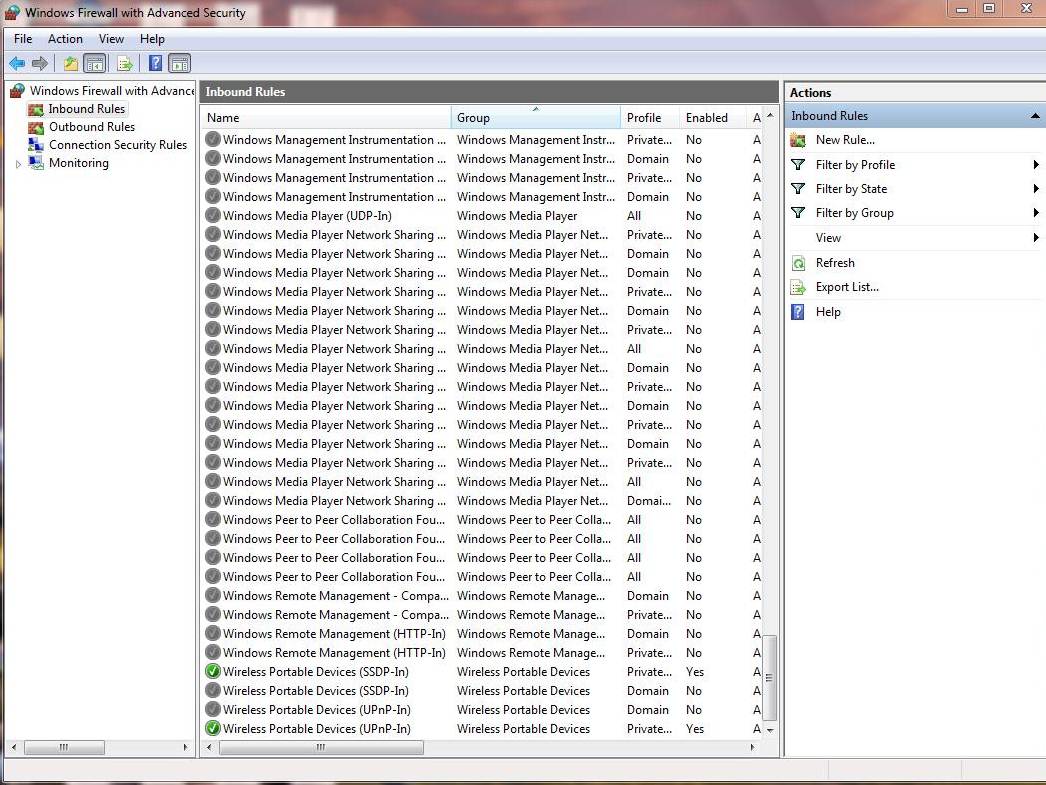Click the Connection Security Rules tree icon

36,145
